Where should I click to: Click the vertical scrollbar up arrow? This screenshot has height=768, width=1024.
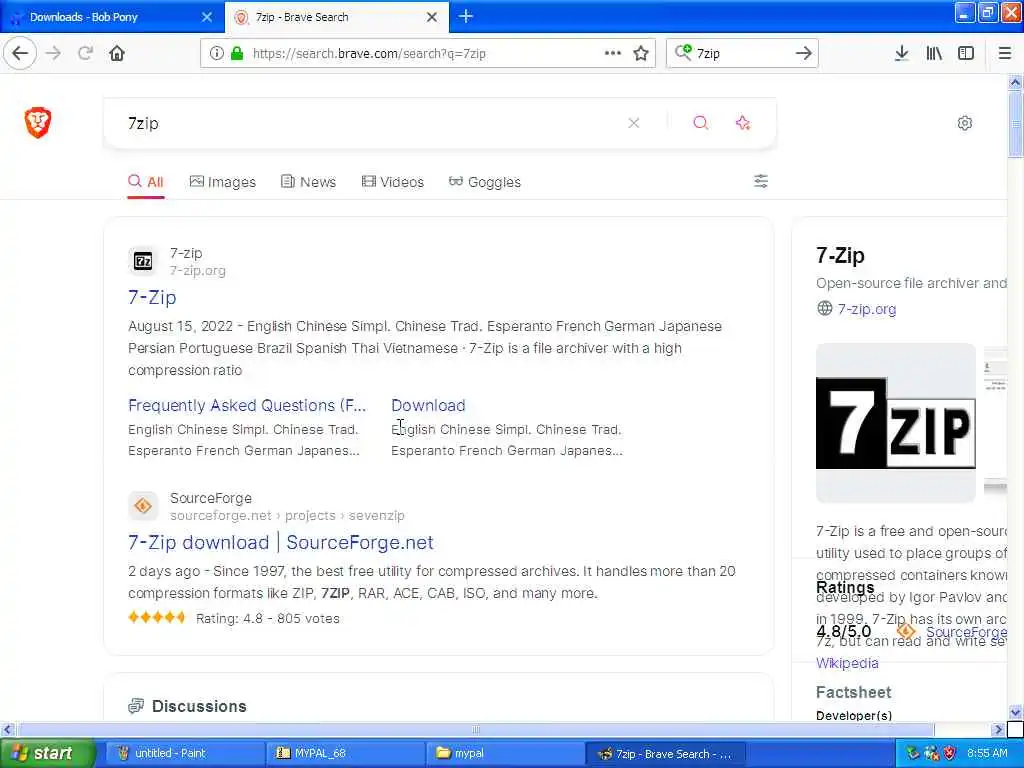click(1015, 82)
